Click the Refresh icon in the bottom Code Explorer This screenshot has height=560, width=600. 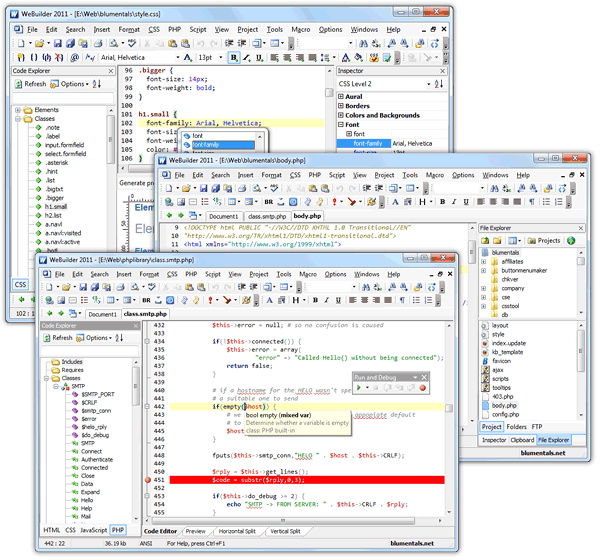(x=49, y=338)
